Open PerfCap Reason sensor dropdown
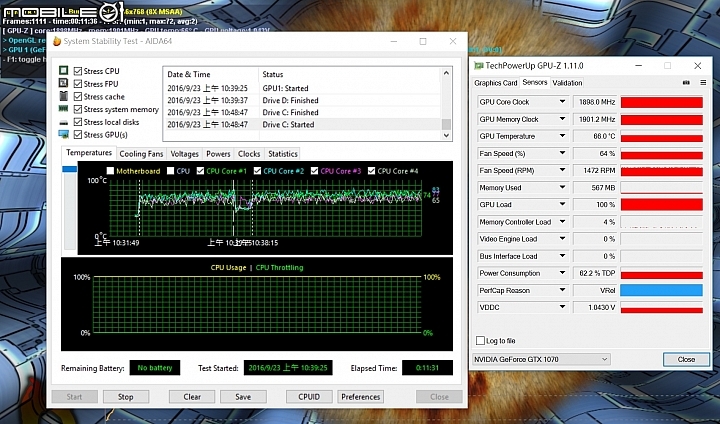The image size is (720, 424). (x=562, y=290)
